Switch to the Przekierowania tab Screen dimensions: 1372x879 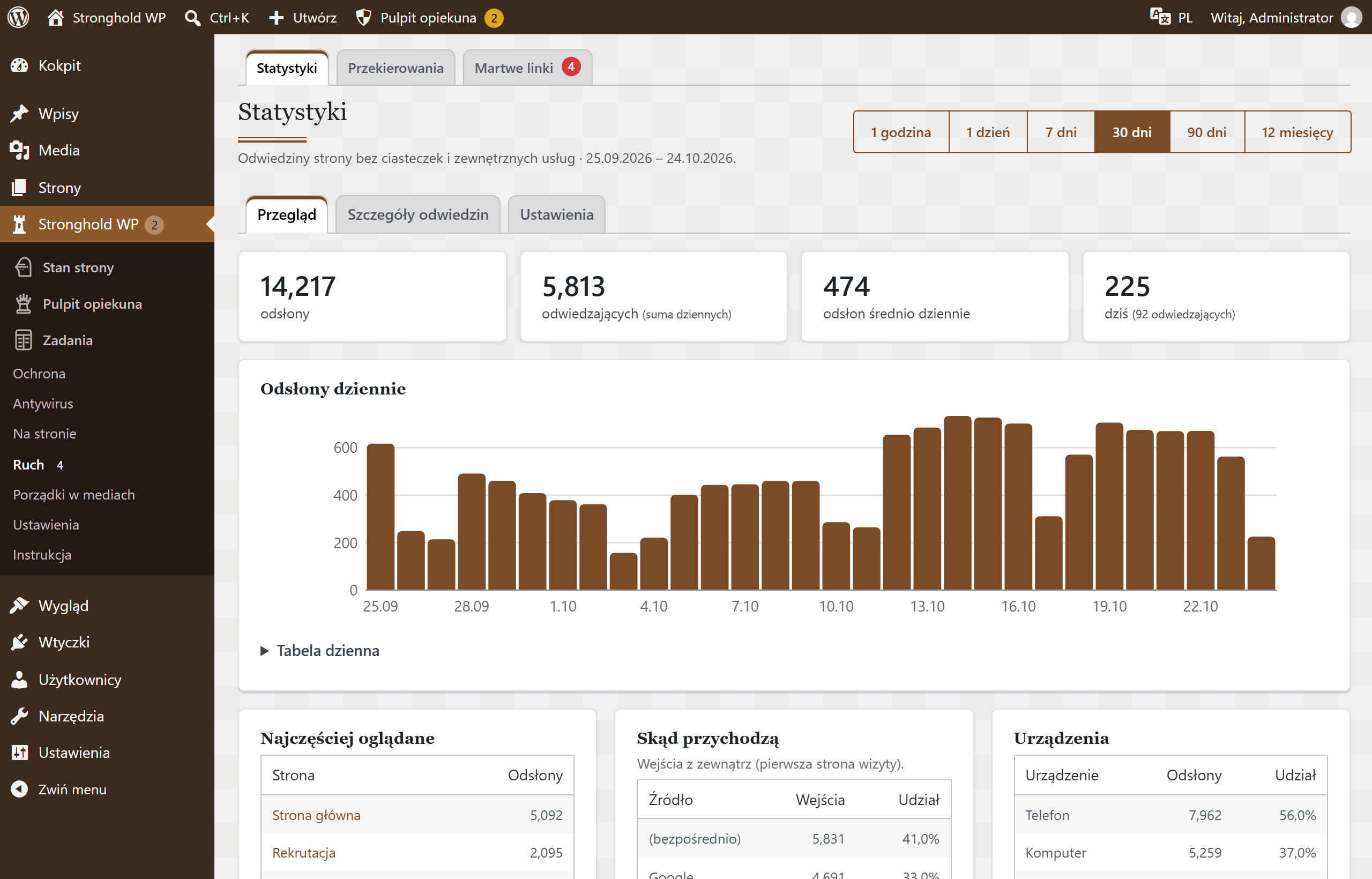(396, 68)
